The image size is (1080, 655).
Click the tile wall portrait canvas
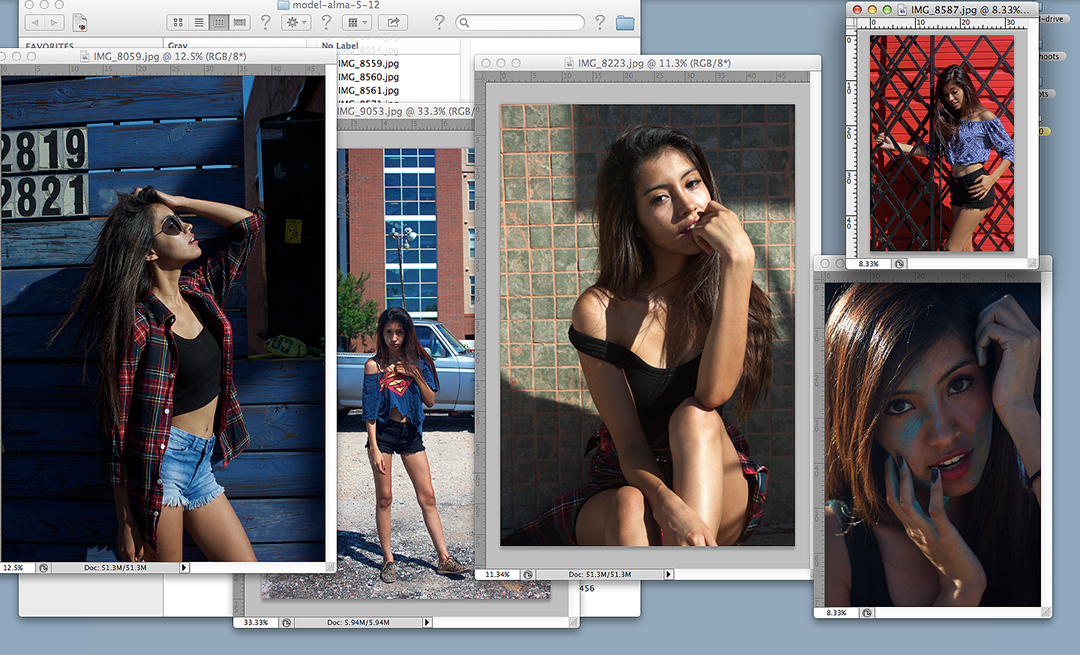[647, 325]
